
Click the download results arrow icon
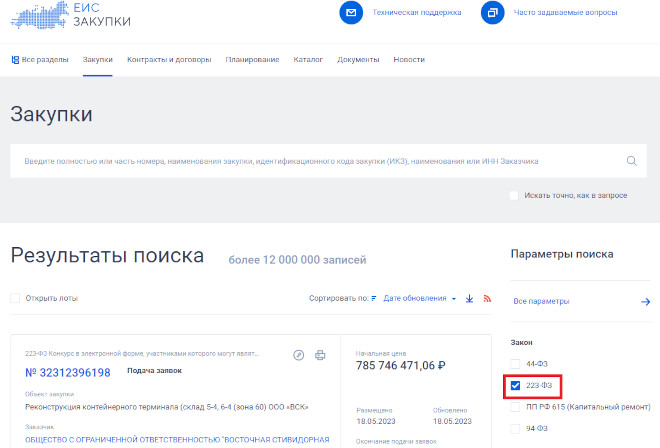tap(469, 299)
